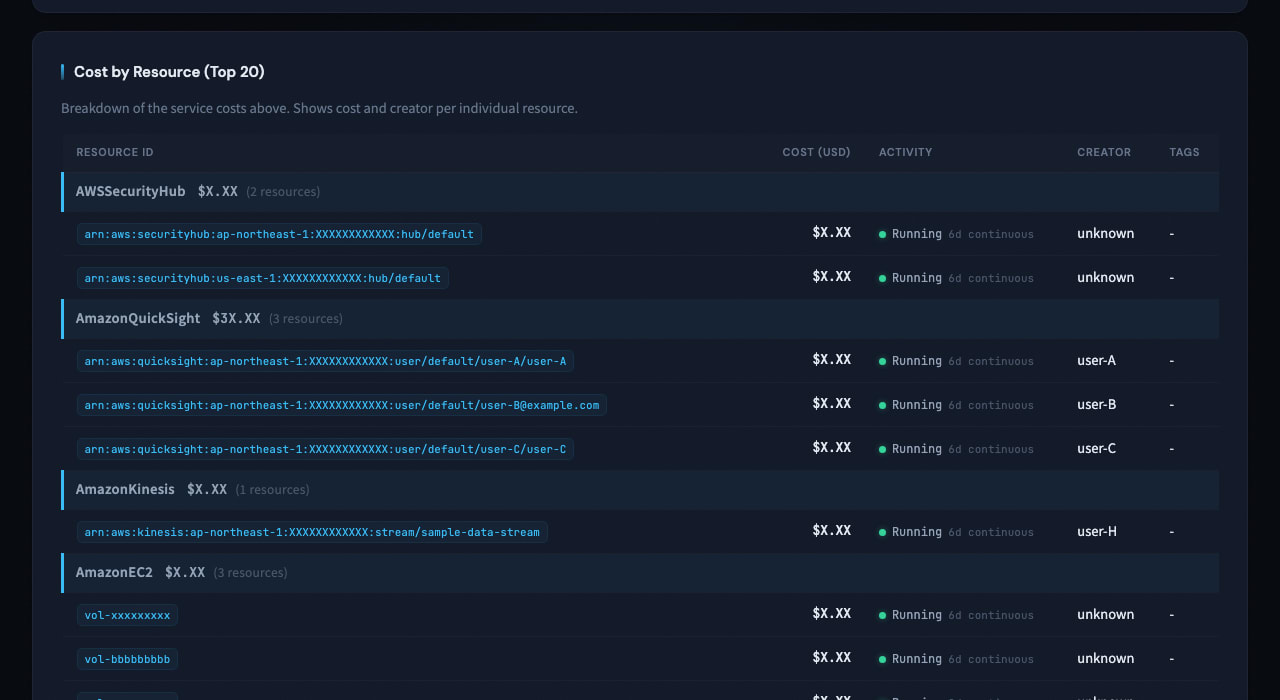
Task: Click the status icon on the user-B@example.com row
Action: pyautogui.click(x=882, y=404)
